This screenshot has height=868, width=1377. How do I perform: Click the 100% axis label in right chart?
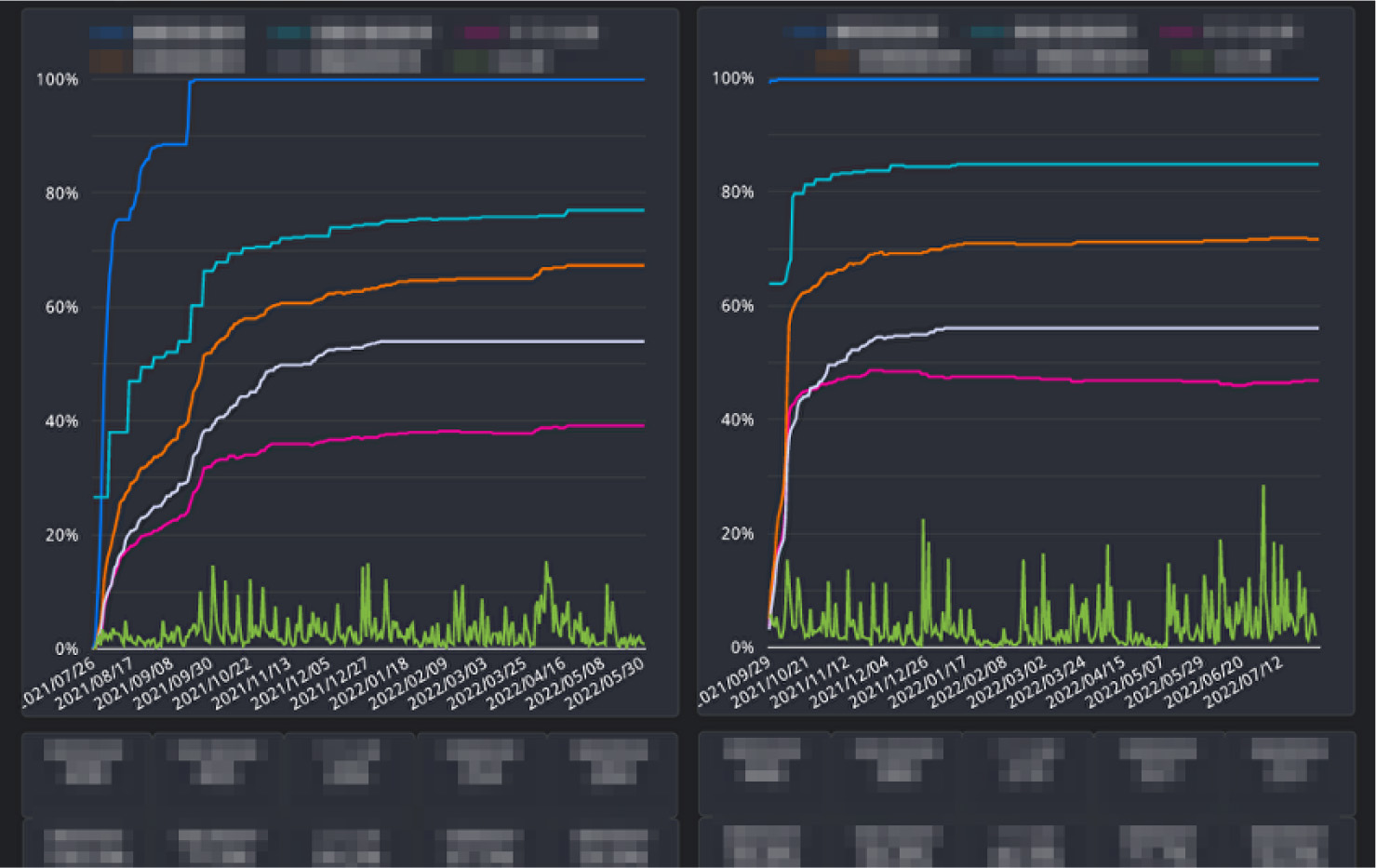[x=732, y=78]
